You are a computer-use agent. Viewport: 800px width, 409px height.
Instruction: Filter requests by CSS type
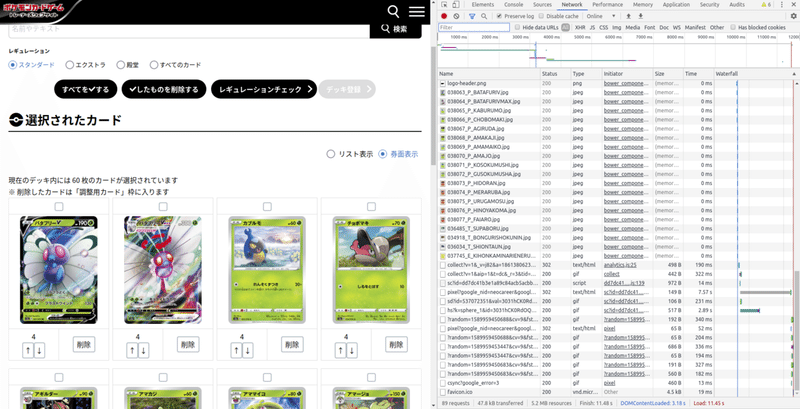click(x=604, y=28)
